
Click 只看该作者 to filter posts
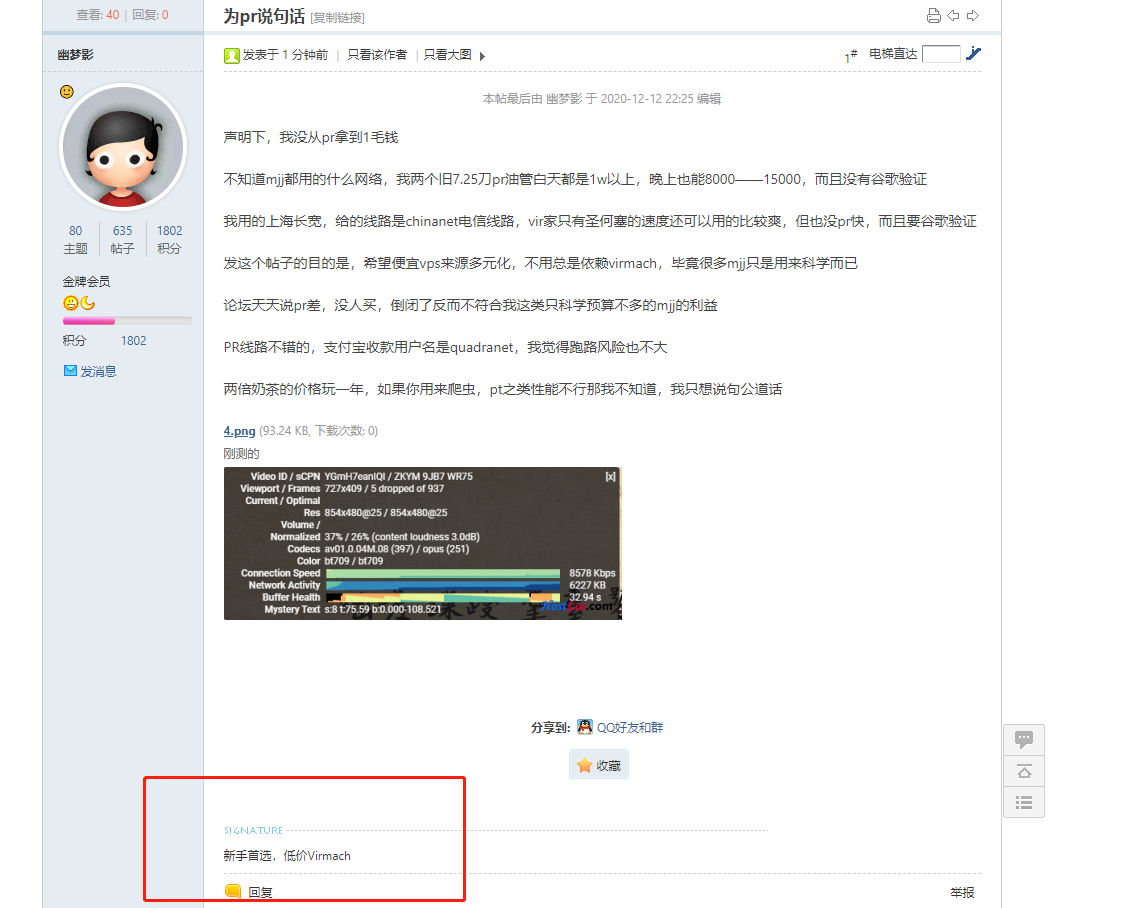tap(377, 55)
